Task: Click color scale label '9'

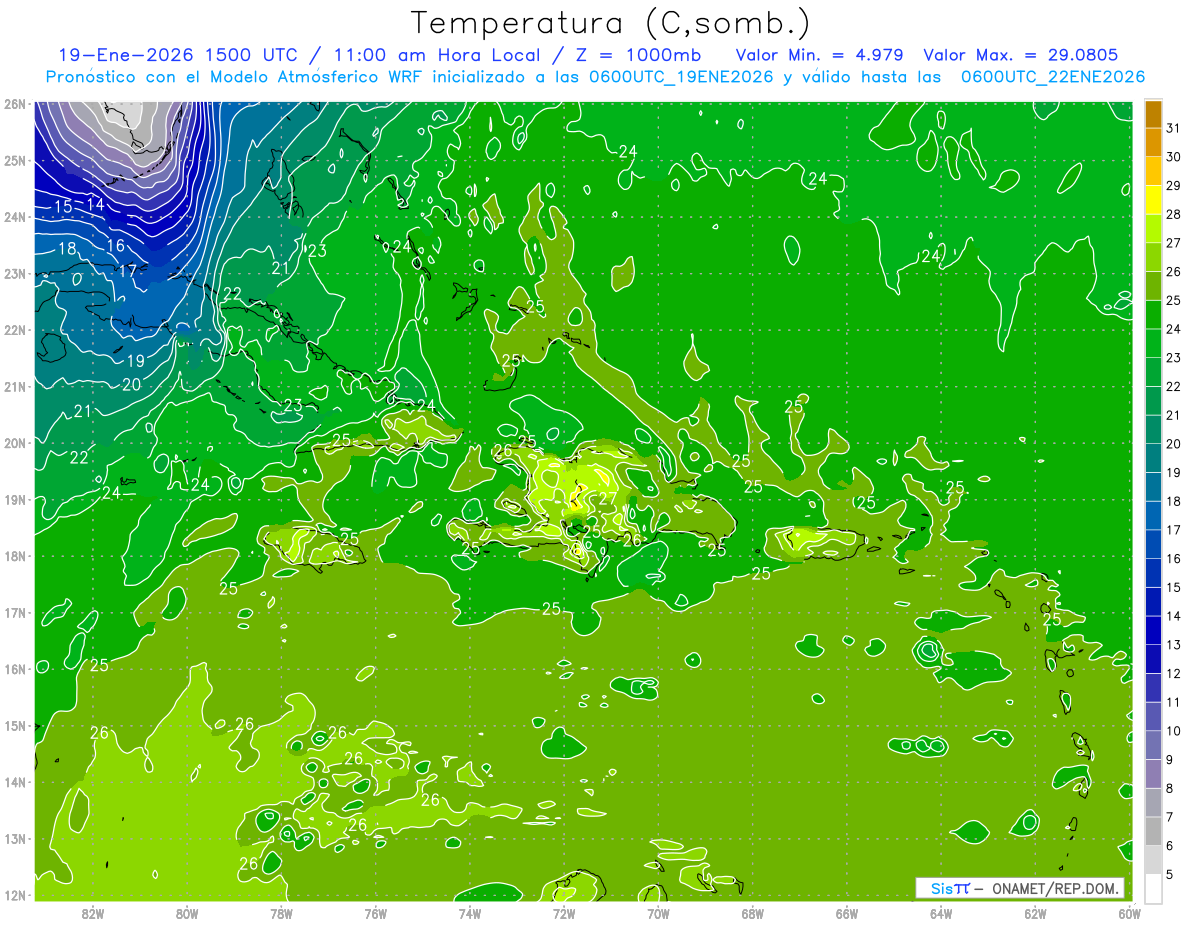Action: point(1170,760)
